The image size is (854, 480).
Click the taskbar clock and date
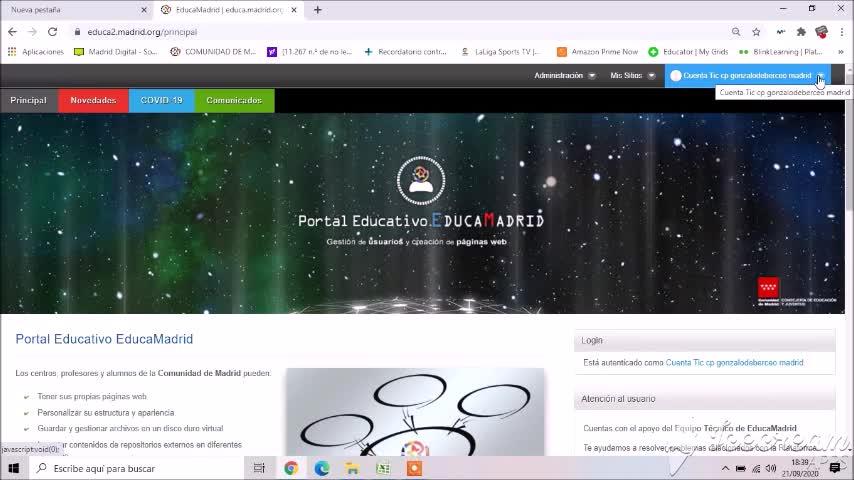803,468
